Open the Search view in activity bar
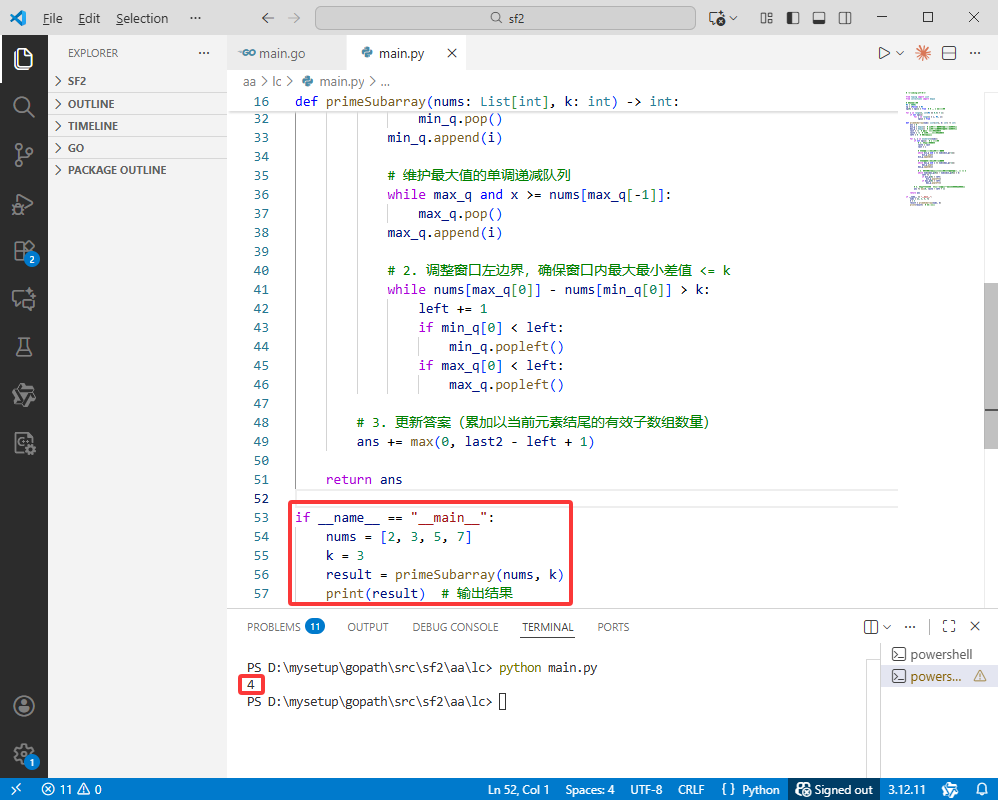Image resolution: width=998 pixels, height=800 pixels. click(24, 106)
